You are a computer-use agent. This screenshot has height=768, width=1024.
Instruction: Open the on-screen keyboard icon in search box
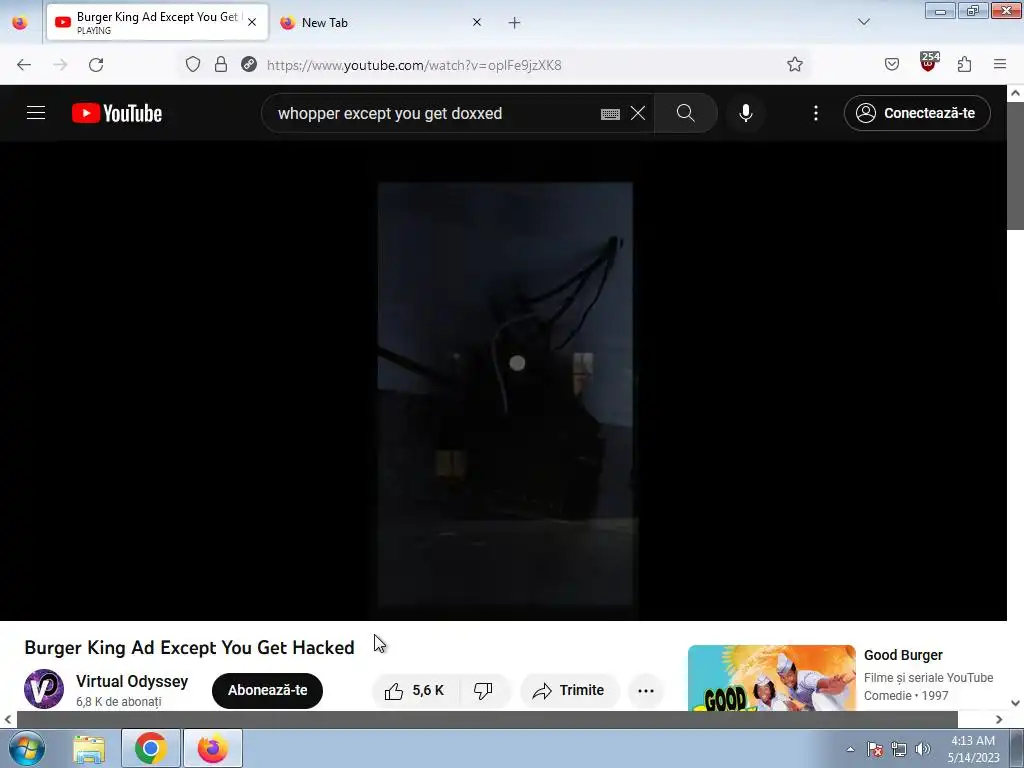point(610,114)
